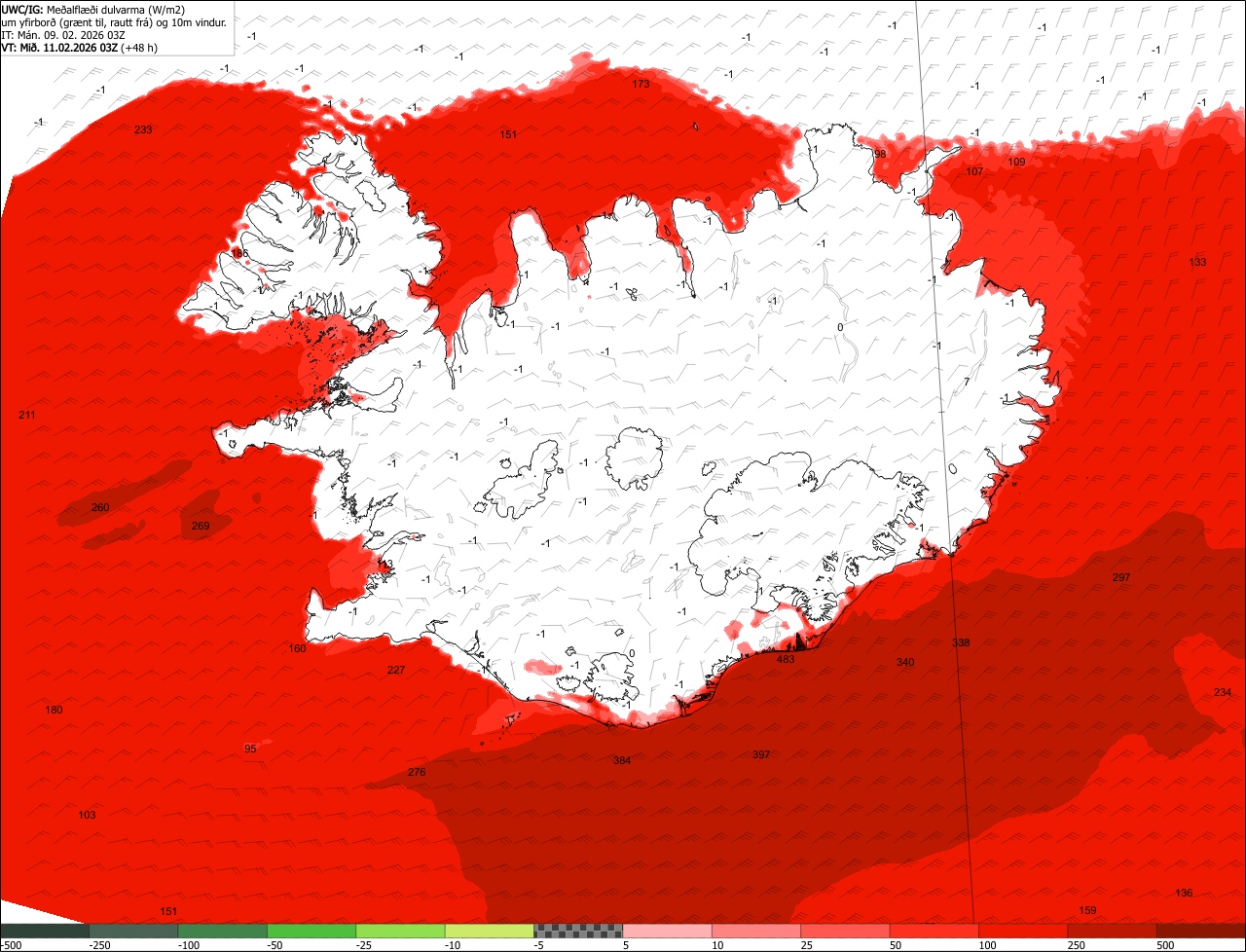Viewport: 1246px width, 952px height.
Task: Select the legend tick label -25
Action: (x=365, y=945)
